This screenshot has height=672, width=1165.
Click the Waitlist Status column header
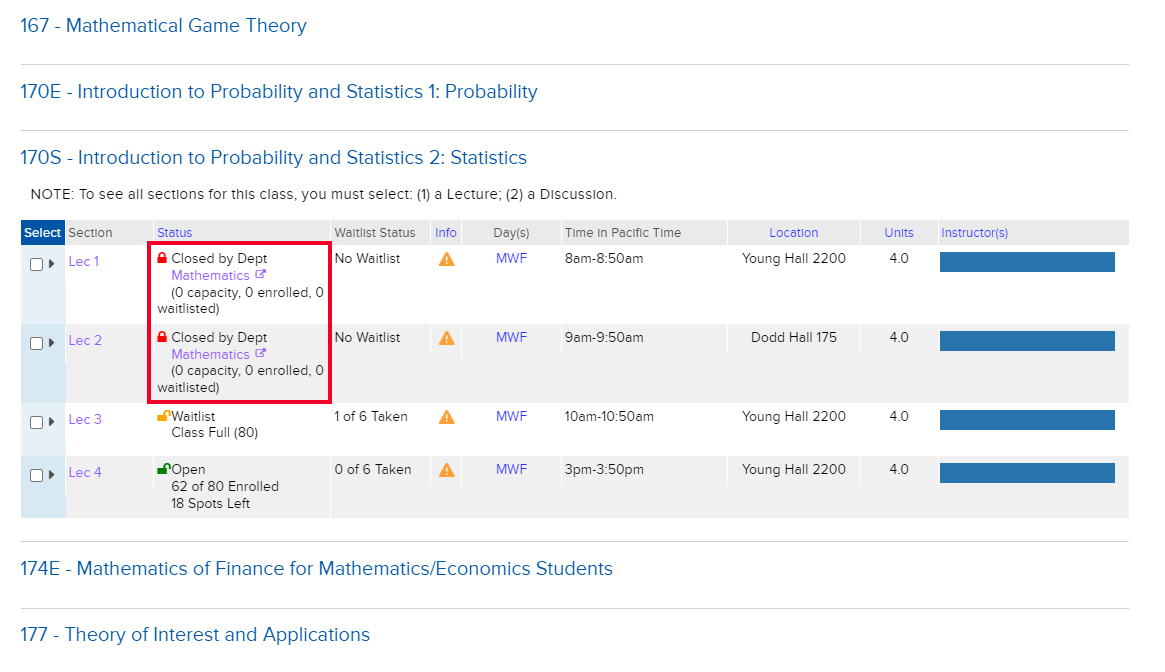pos(375,233)
